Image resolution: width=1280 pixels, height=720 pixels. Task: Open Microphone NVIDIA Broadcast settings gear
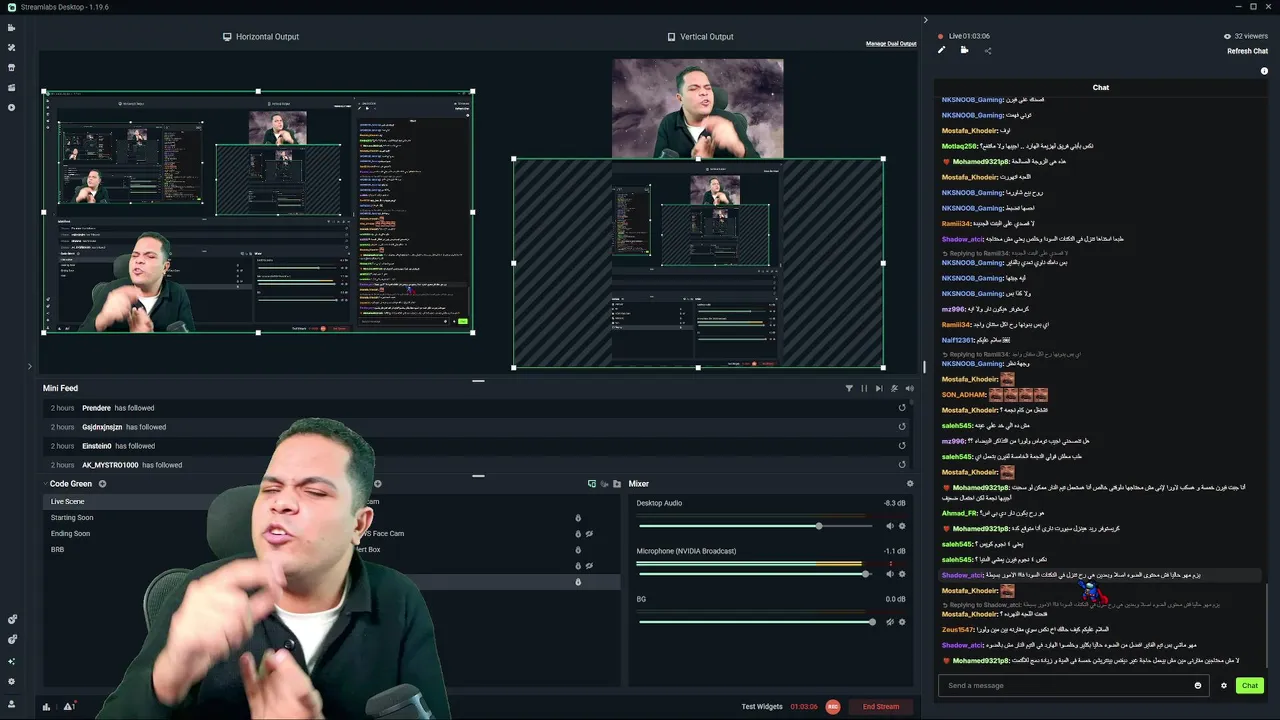[x=902, y=574]
